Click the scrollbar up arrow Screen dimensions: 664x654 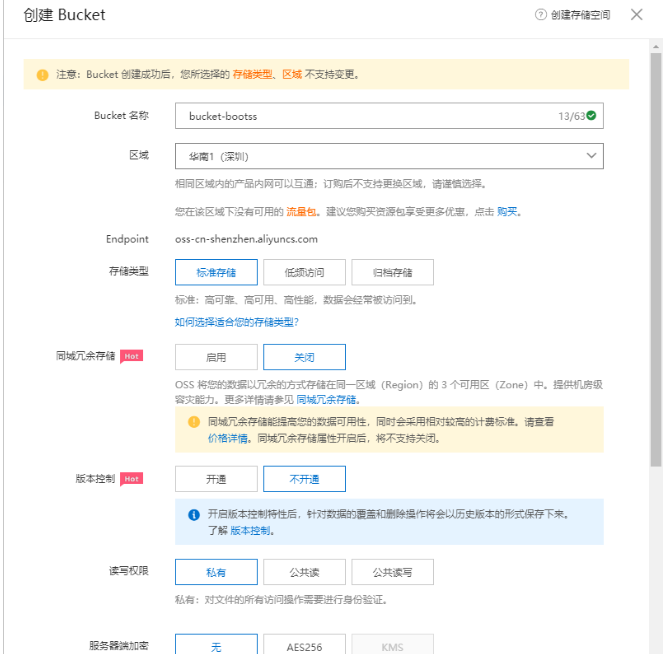point(656,47)
